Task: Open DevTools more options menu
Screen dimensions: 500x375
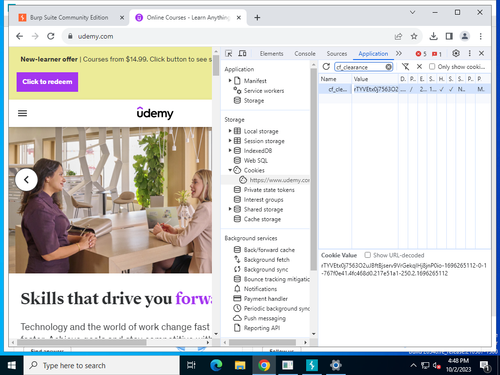Action: pyautogui.click(x=469, y=53)
